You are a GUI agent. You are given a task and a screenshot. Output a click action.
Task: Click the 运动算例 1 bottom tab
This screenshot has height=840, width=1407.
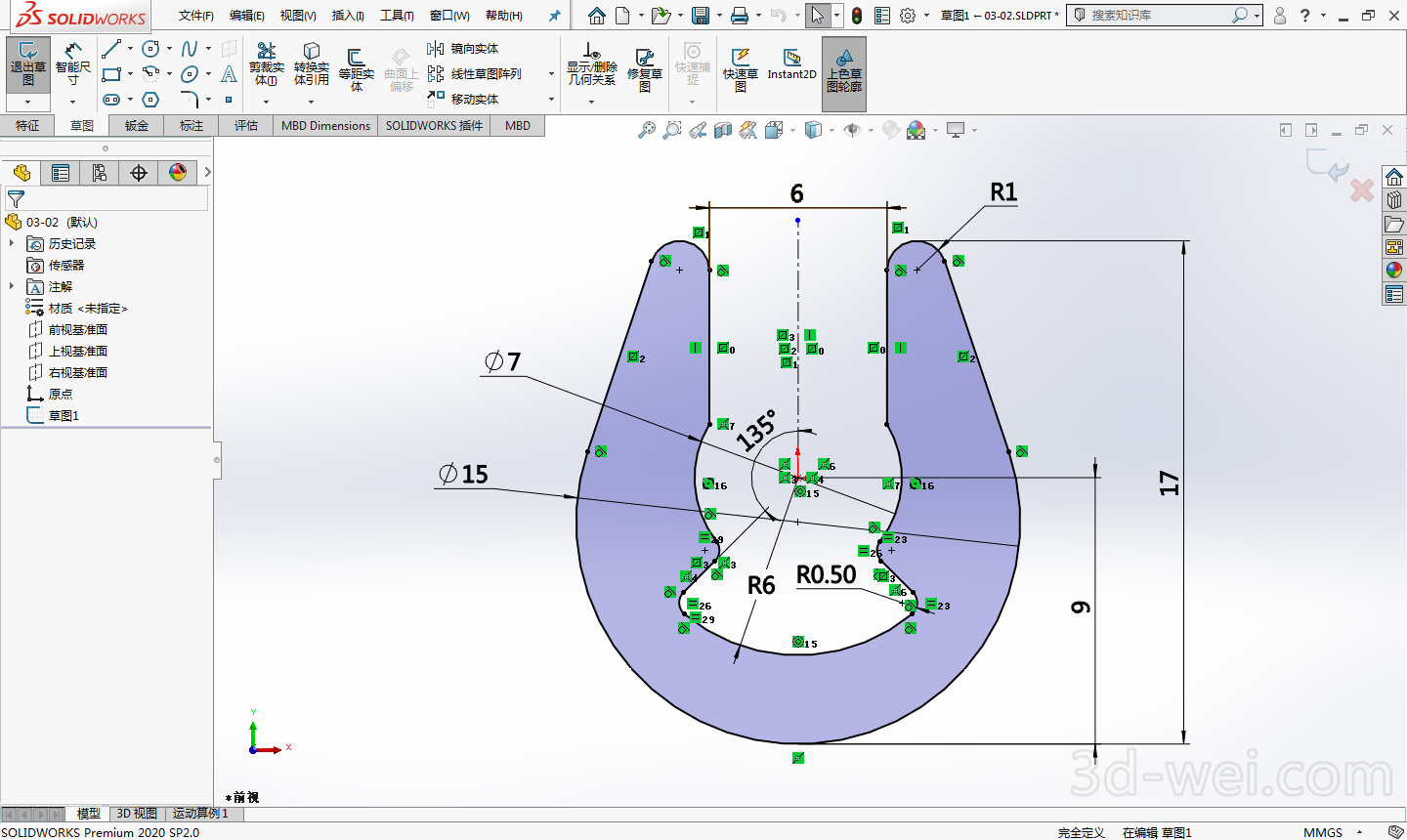(x=200, y=814)
